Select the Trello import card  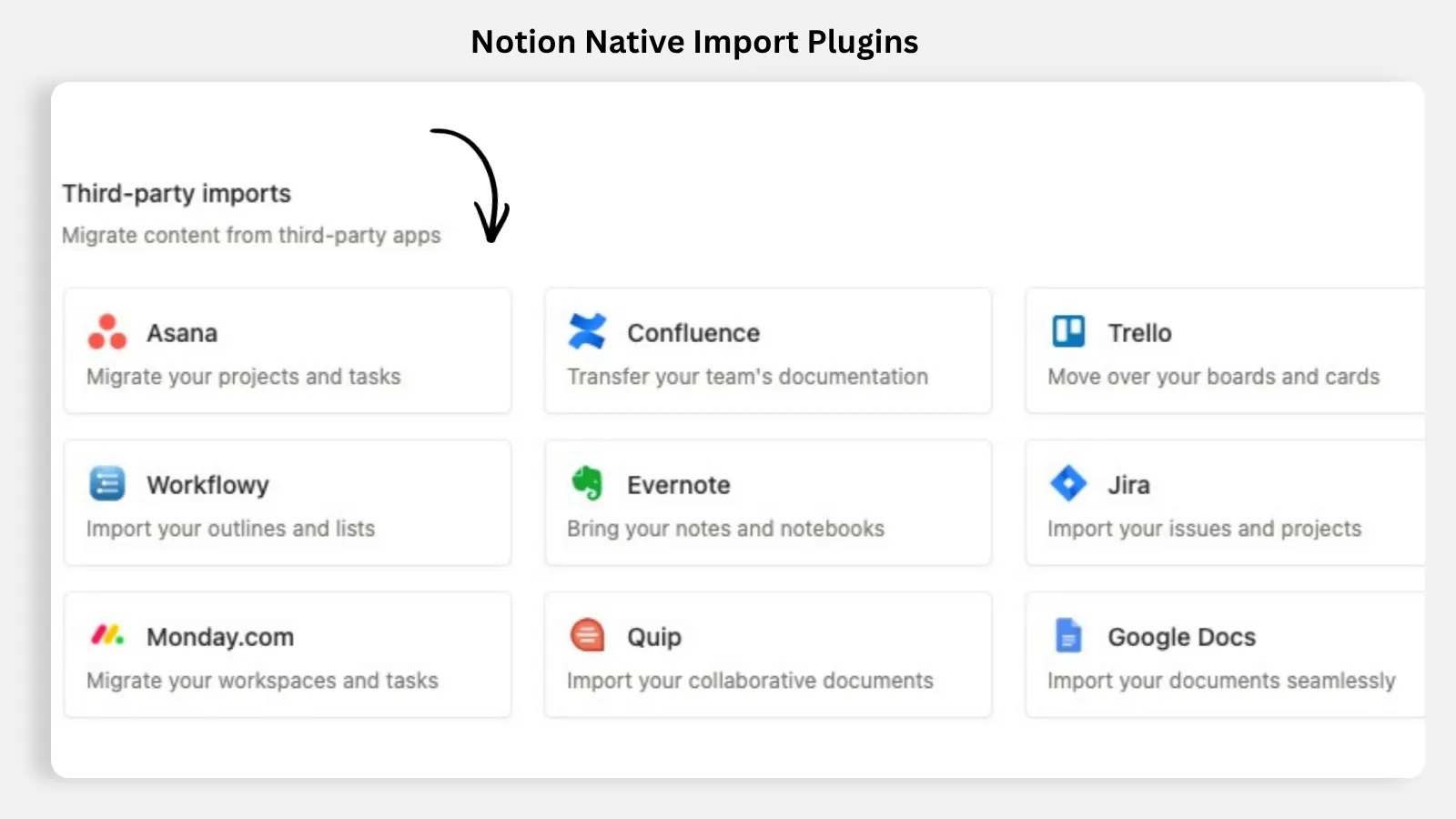click(1225, 350)
